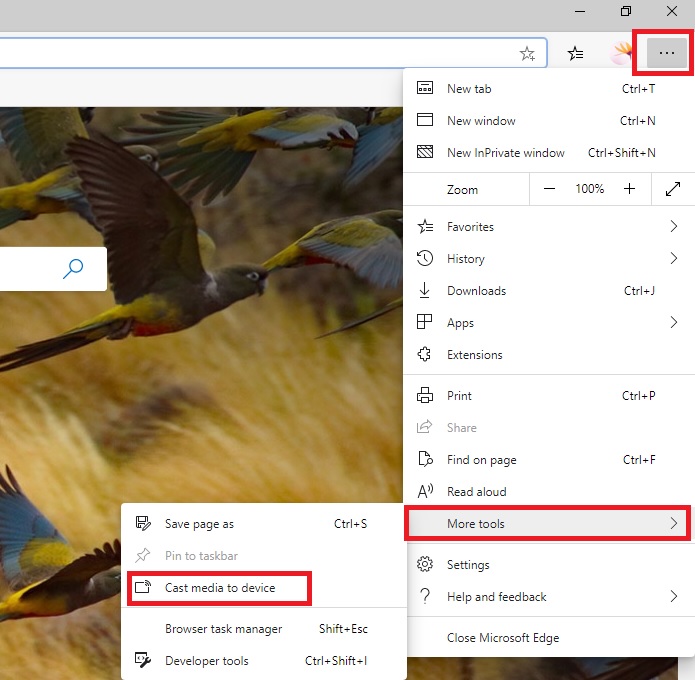Open the Extensions menu item
This screenshot has width=695, height=680.
coord(548,355)
